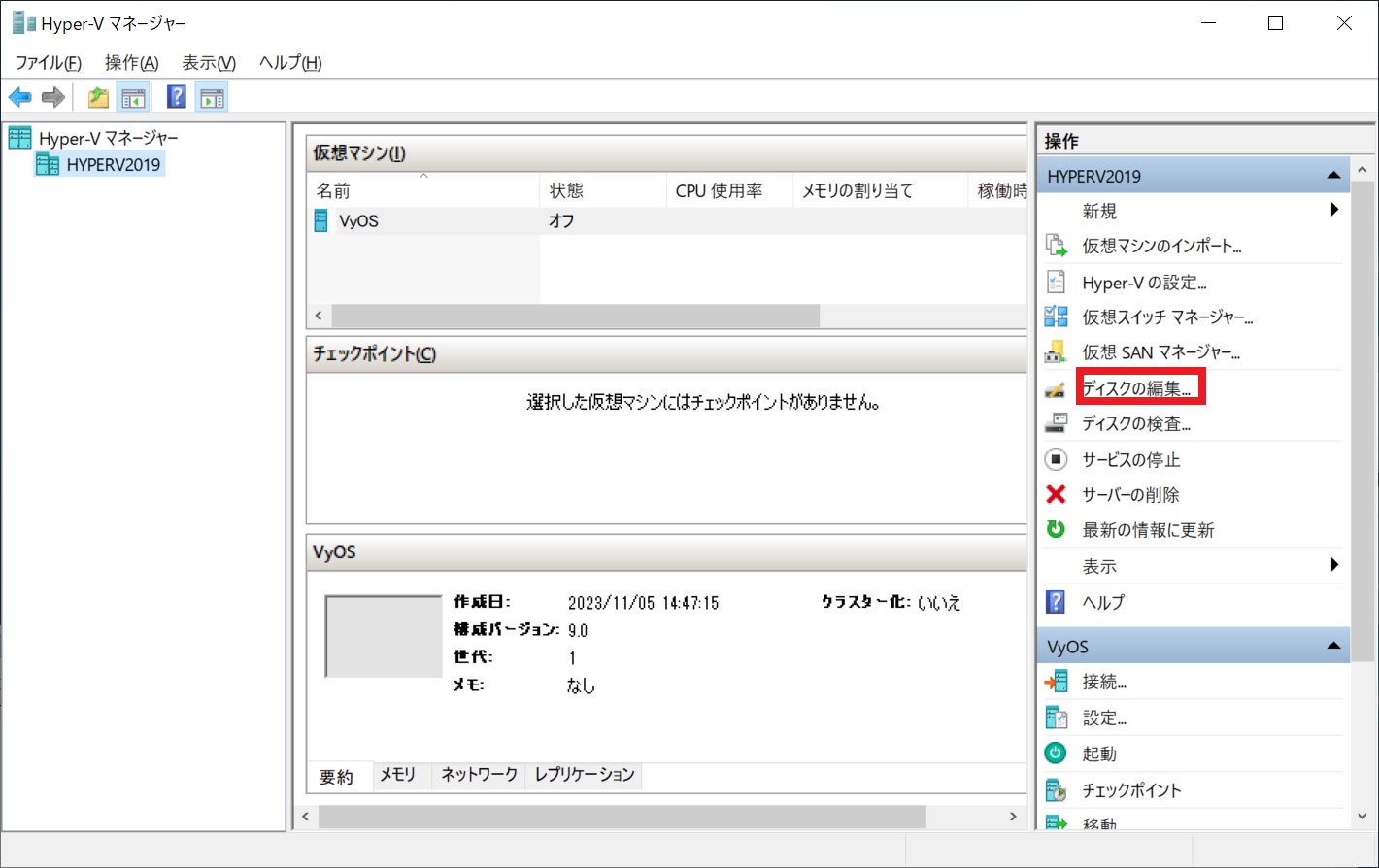Click the Hyper-V Manager title bar app icon

(x=23, y=23)
